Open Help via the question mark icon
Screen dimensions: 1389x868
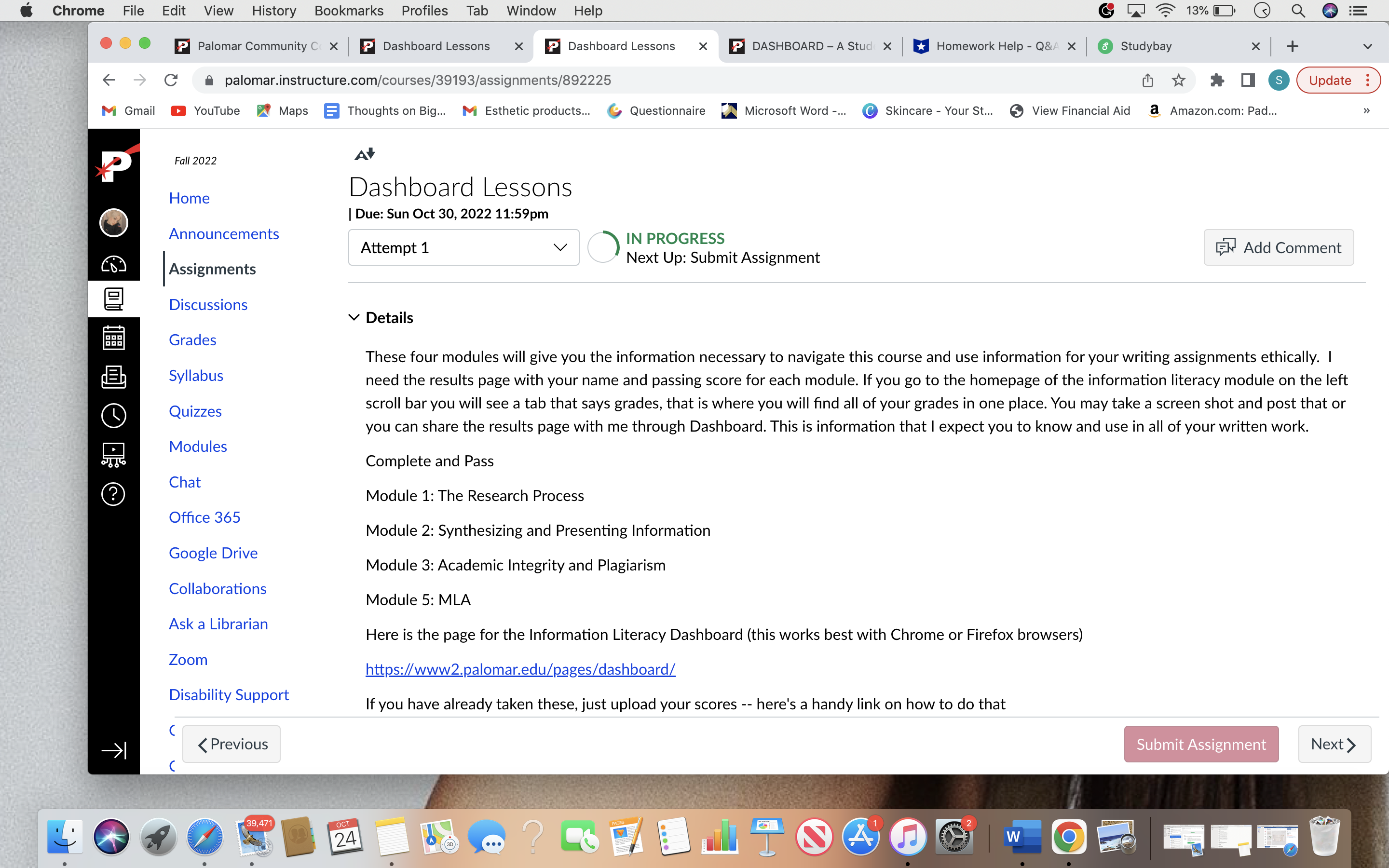pos(114,494)
